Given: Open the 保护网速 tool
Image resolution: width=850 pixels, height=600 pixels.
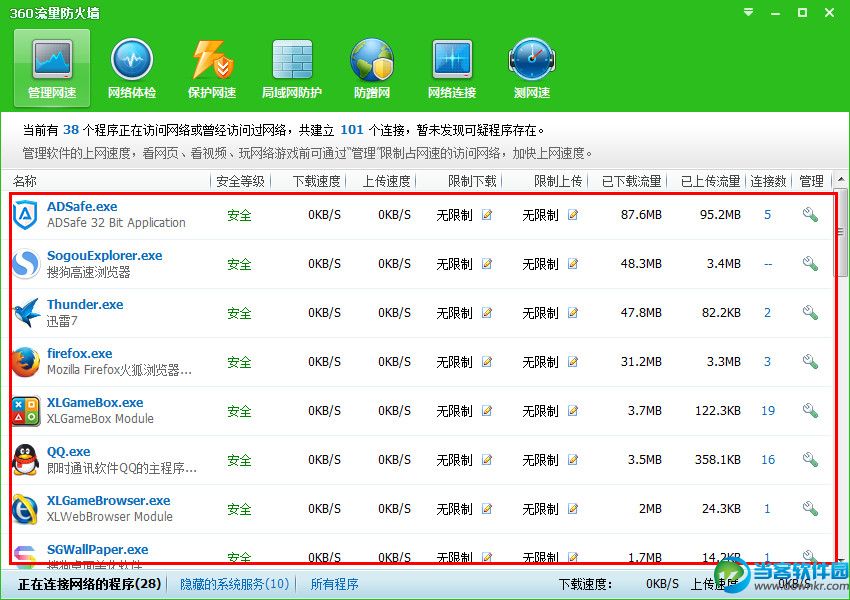Looking at the screenshot, I should tap(212, 68).
